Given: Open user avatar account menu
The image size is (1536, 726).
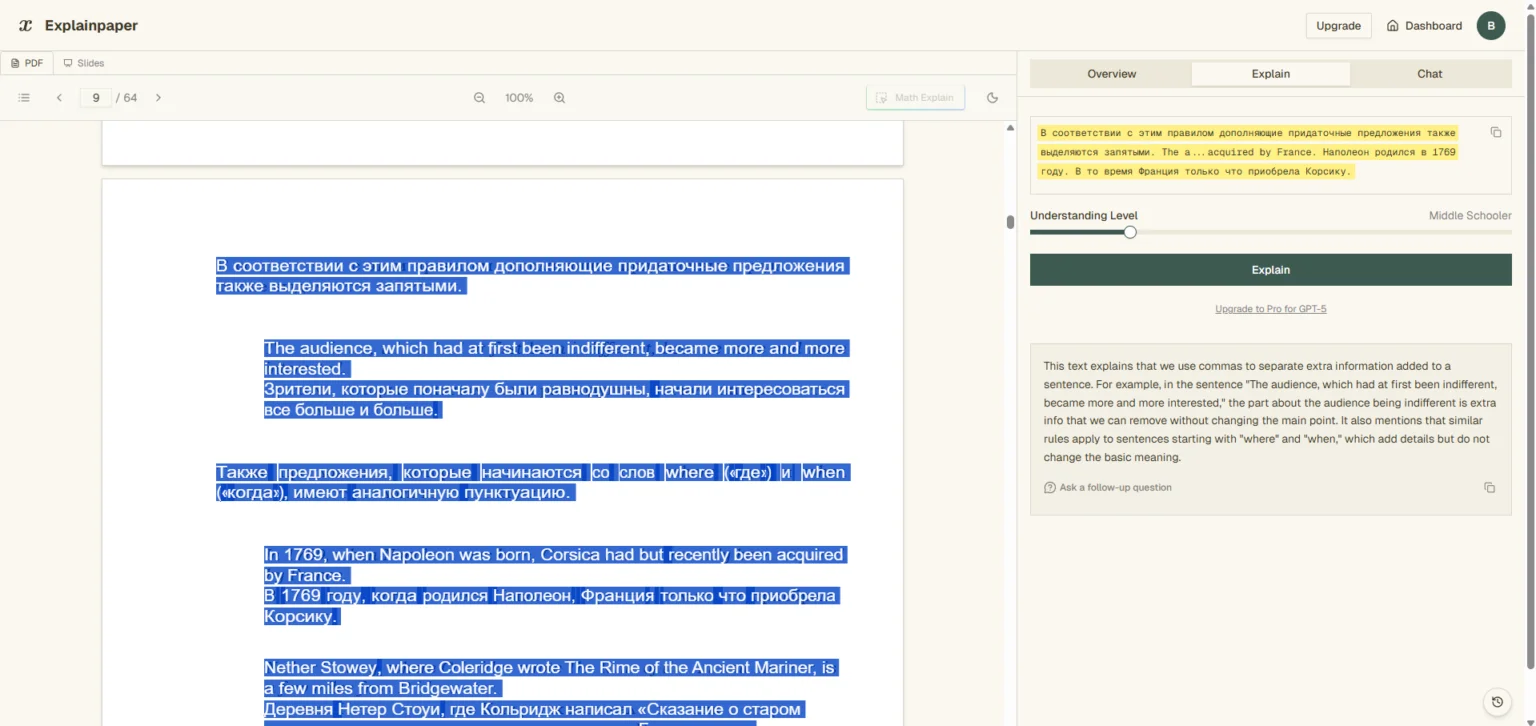Looking at the screenshot, I should [x=1490, y=26].
